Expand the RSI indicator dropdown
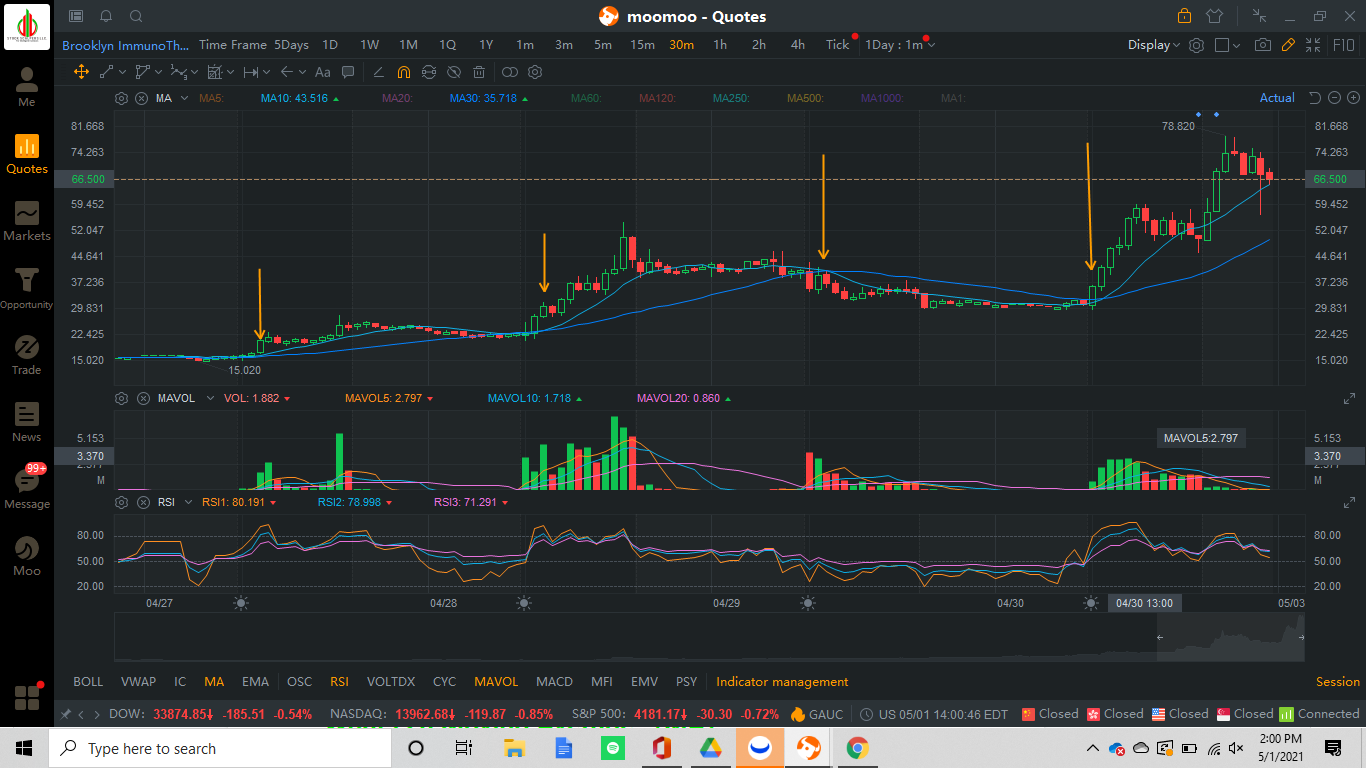This screenshot has width=1366, height=768. 187,502
